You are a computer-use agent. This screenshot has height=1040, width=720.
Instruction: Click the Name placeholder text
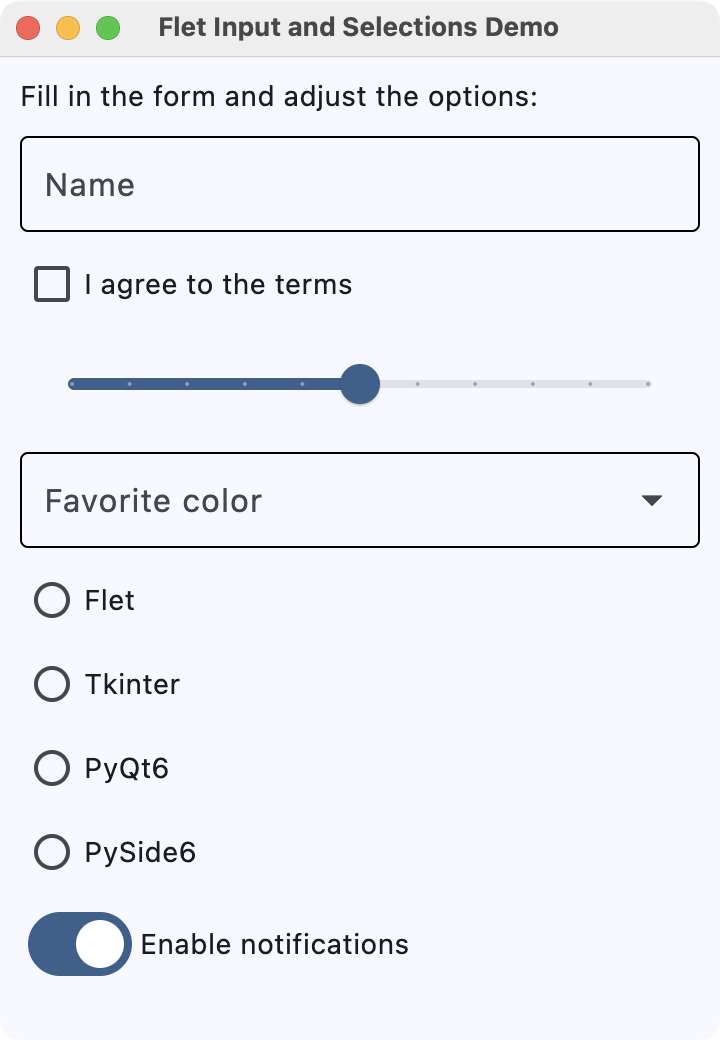90,184
